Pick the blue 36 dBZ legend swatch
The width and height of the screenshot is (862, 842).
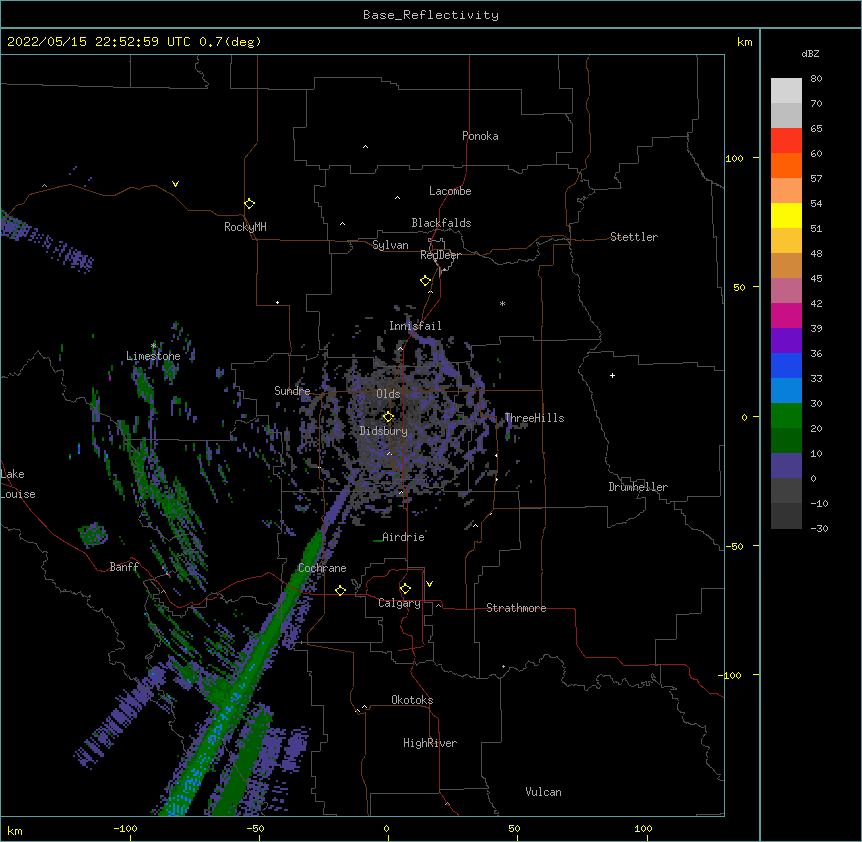click(x=786, y=365)
